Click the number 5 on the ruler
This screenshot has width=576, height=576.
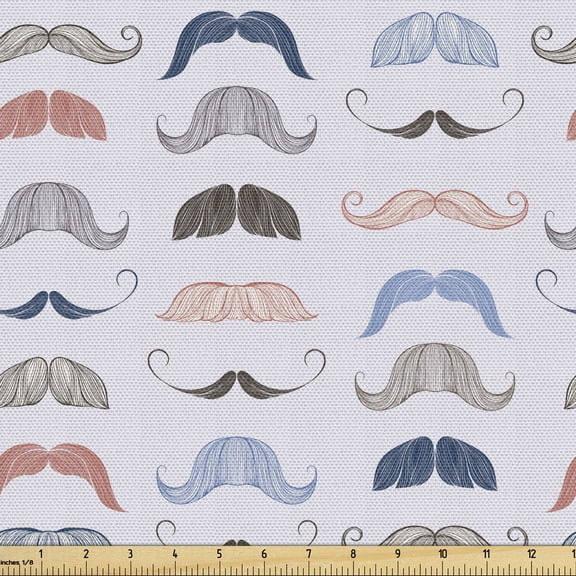point(219,554)
